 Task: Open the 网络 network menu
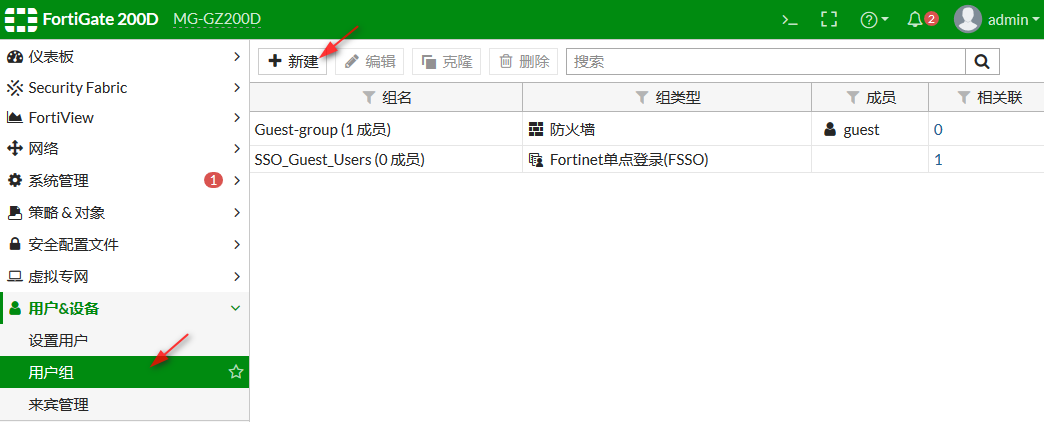point(125,148)
